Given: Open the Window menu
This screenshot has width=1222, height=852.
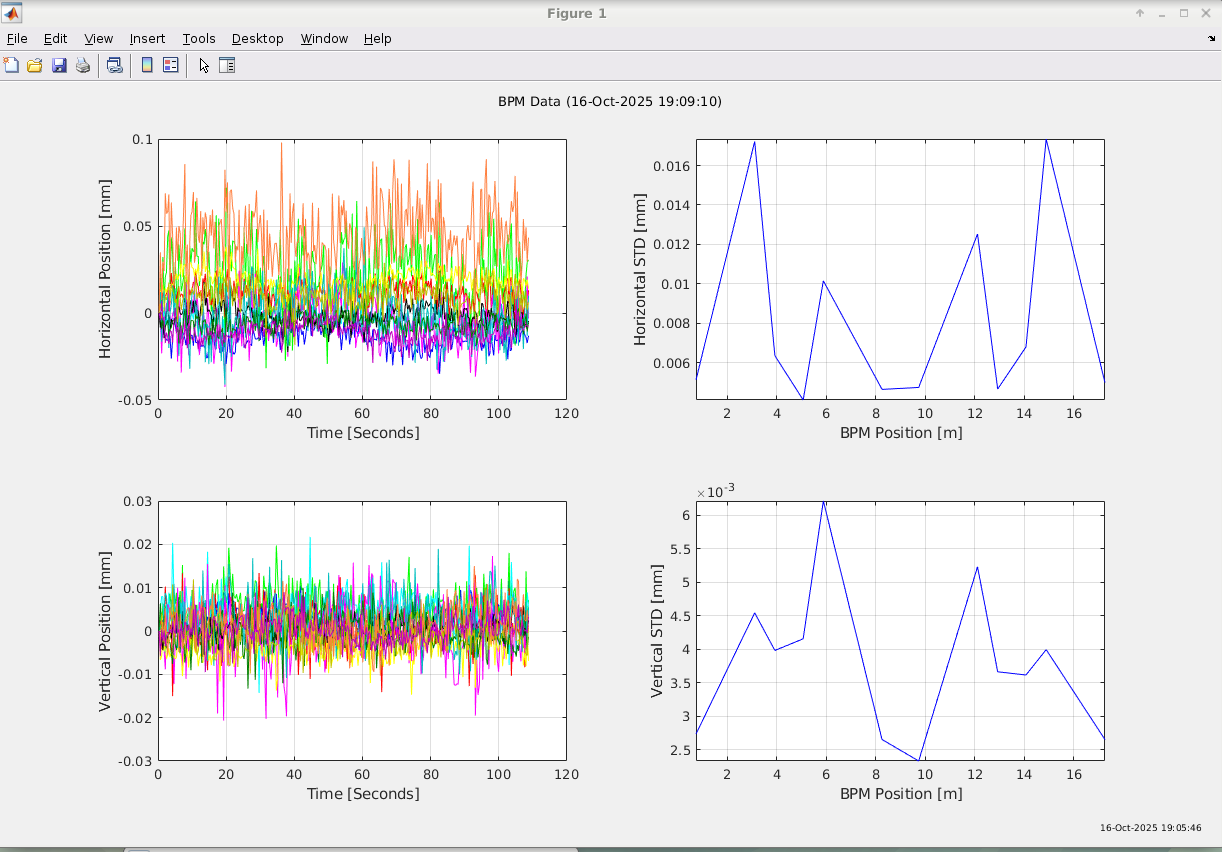Looking at the screenshot, I should [324, 38].
